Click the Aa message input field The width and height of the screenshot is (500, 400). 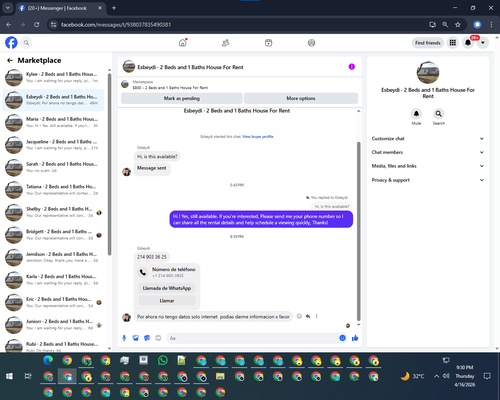253,338
